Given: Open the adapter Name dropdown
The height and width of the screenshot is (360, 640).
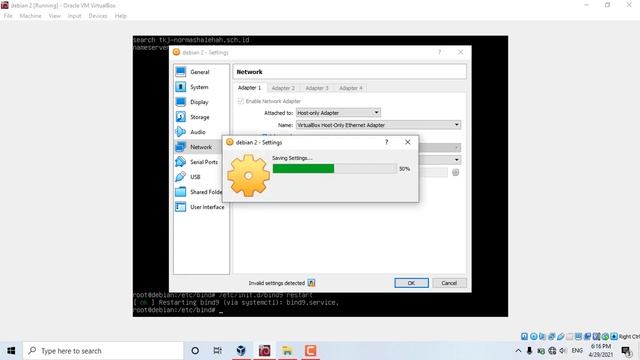Looking at the screenshot, I should click(378, 125).
